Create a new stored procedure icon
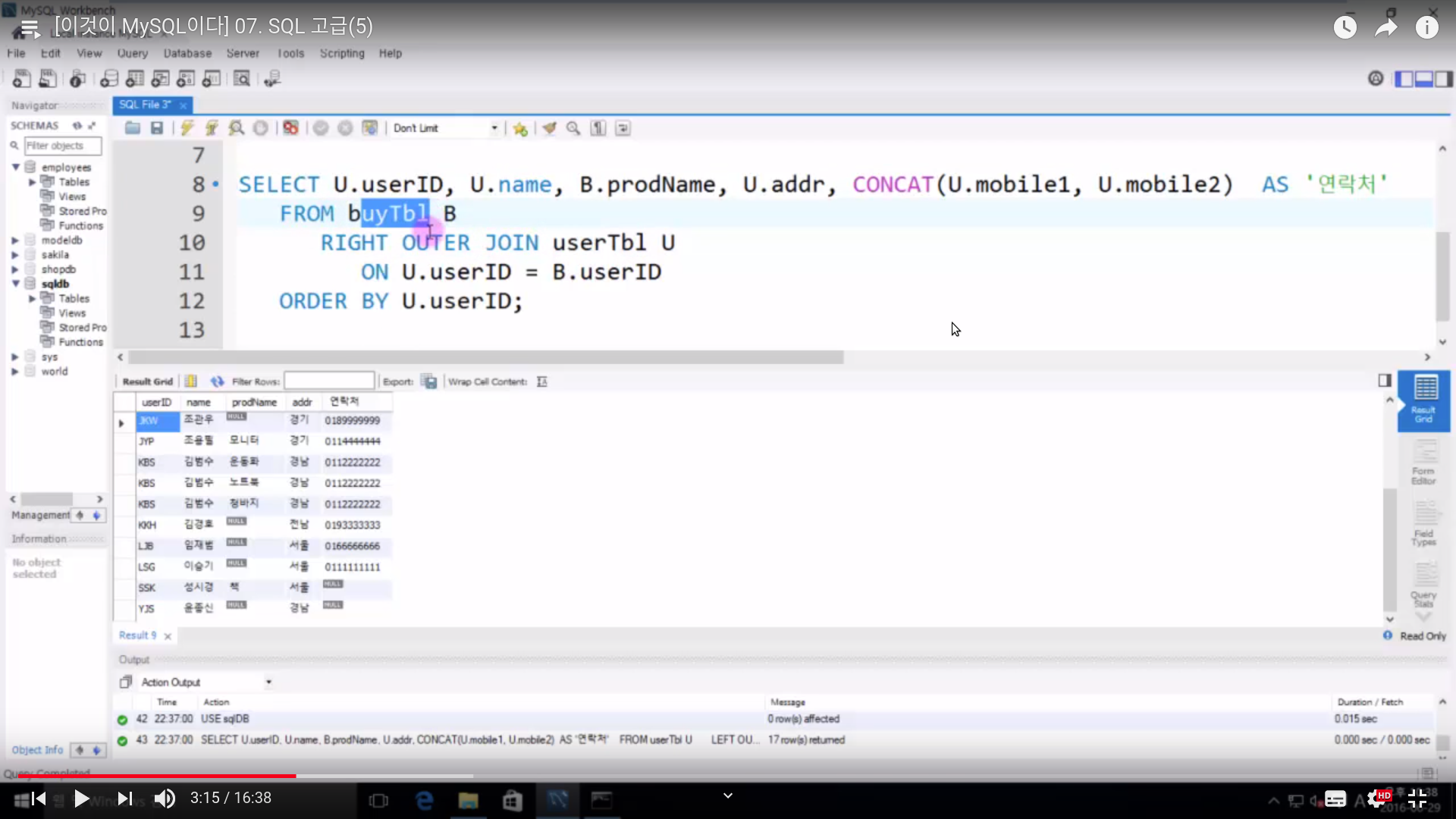1456x819 pixels. tap(186, 78)
